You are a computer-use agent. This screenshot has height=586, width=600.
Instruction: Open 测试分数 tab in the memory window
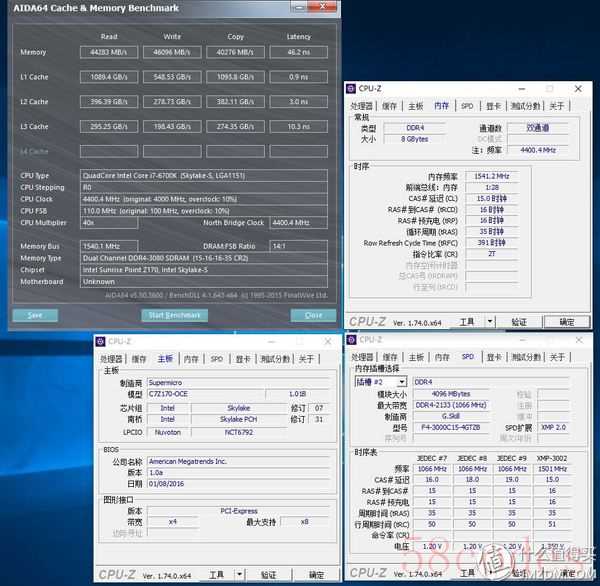[x=526, y=105]
